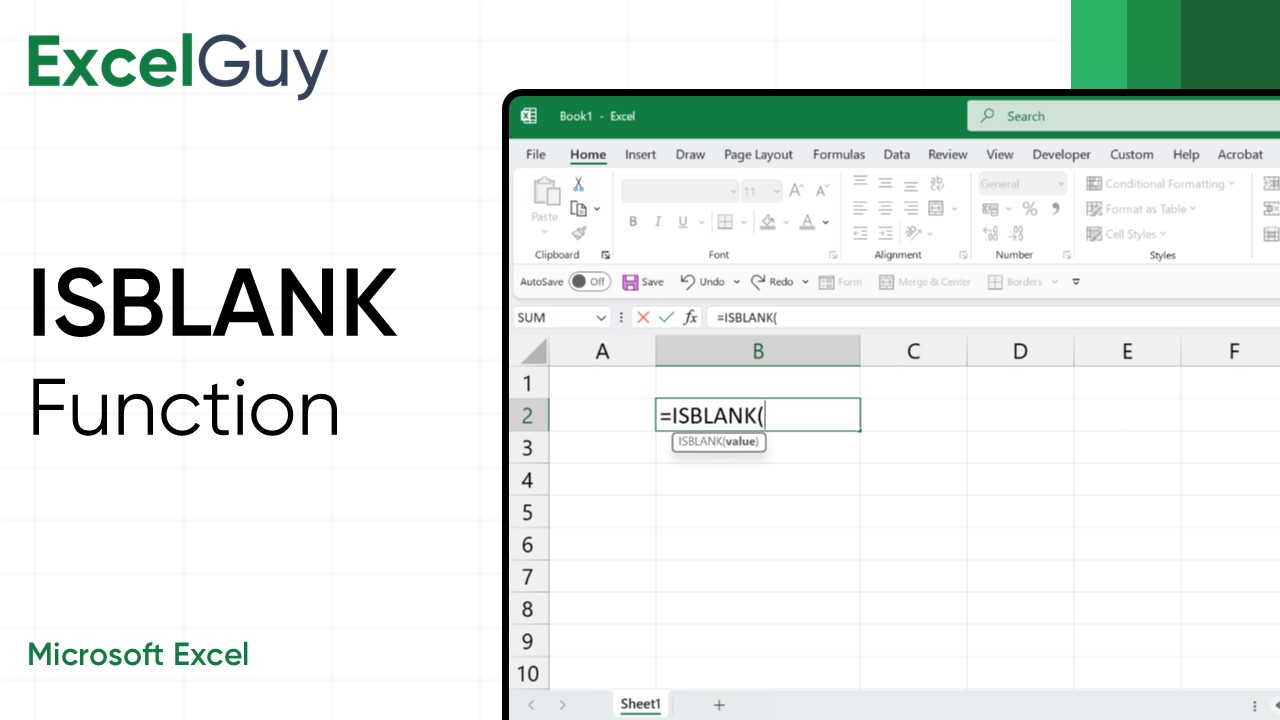The height and width of the screenshot is (720, 1280).
Task: Click the Borders grid icon in Font group
Action: click(x=725, y=222)
